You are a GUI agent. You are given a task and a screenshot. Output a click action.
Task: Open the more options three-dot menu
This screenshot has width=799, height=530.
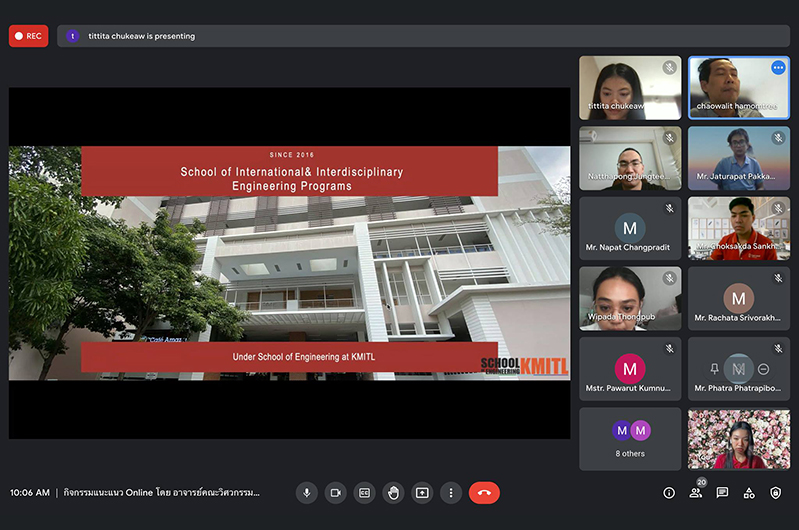click(451, 493)
